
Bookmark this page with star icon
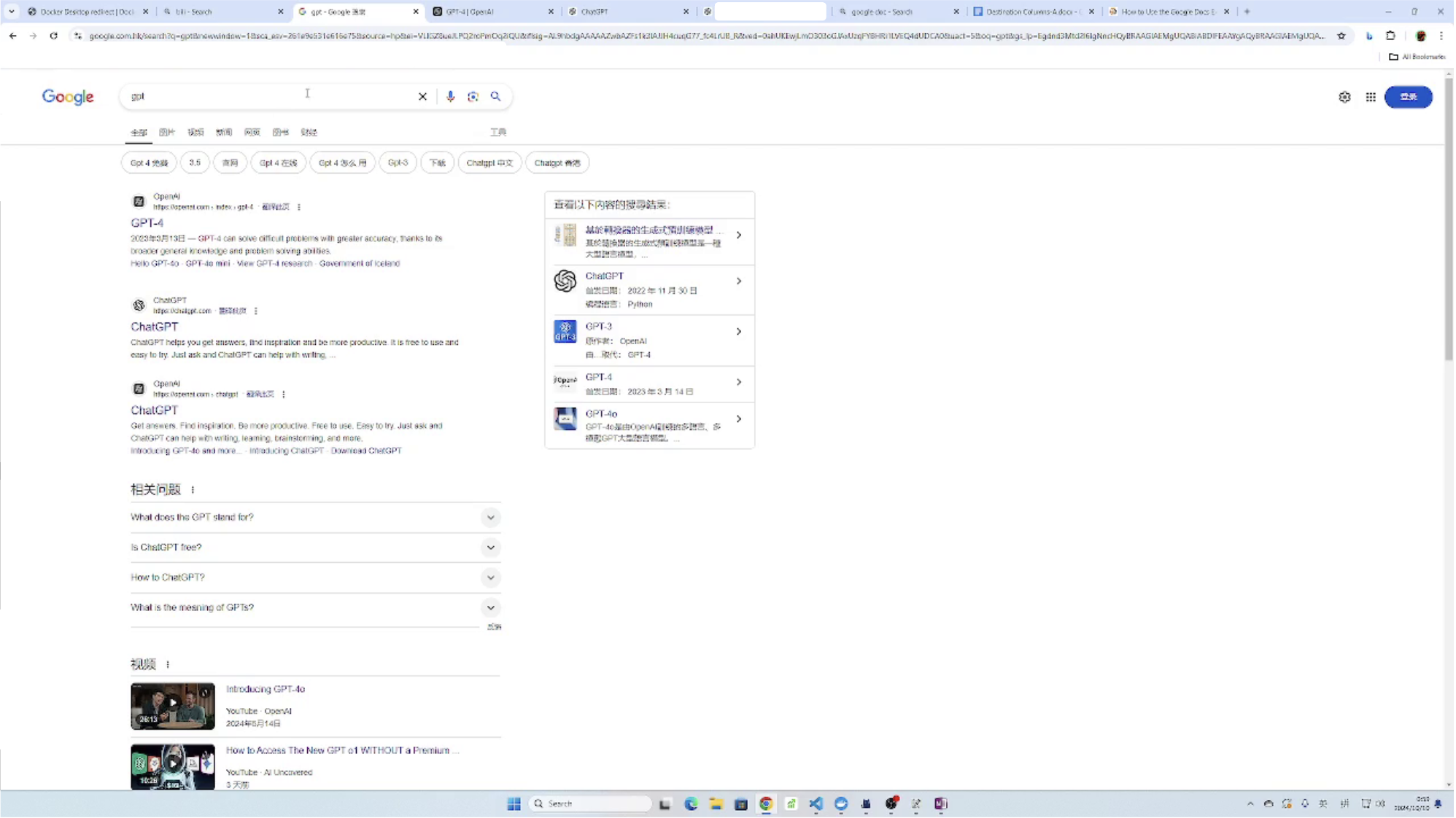point(1341,36)
